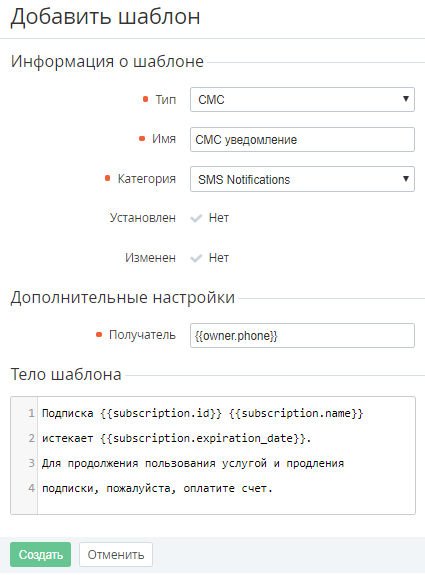
Task: Open the Тип dropdown showing СМС
Action: pyautogui.click(x=302, y=99)
